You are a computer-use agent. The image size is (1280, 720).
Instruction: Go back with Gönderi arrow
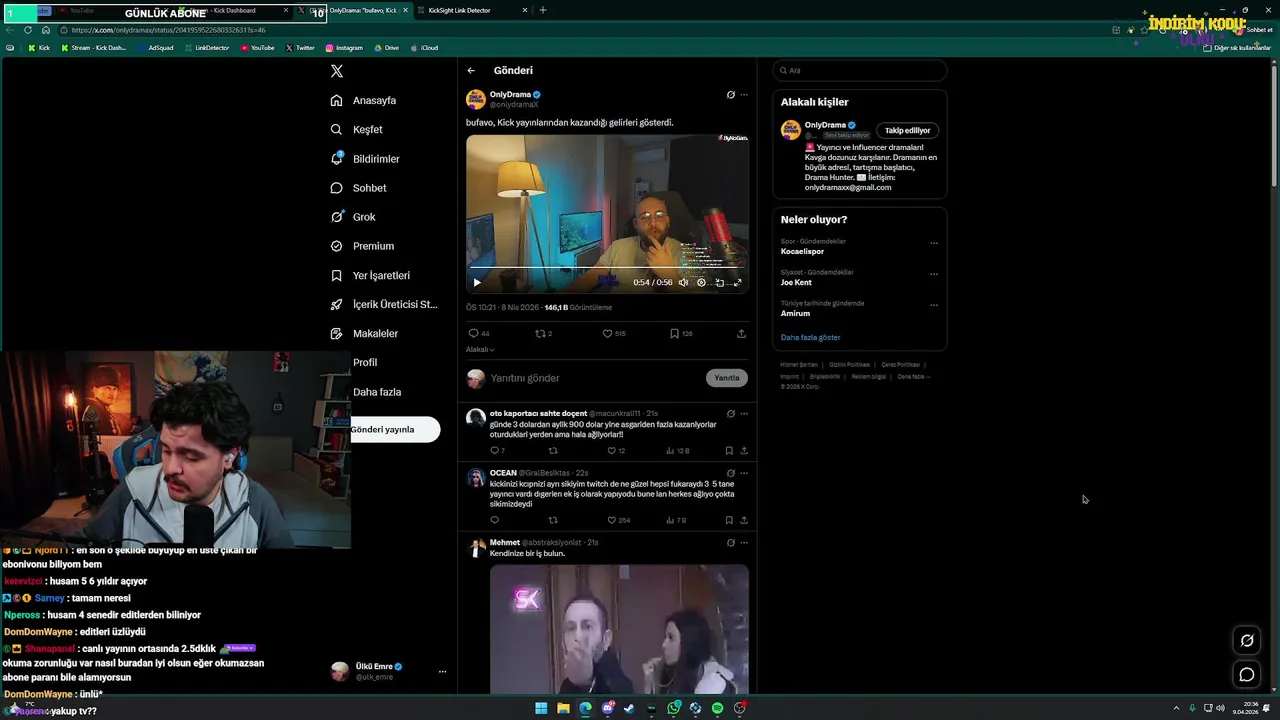click(x=471, y=70)
